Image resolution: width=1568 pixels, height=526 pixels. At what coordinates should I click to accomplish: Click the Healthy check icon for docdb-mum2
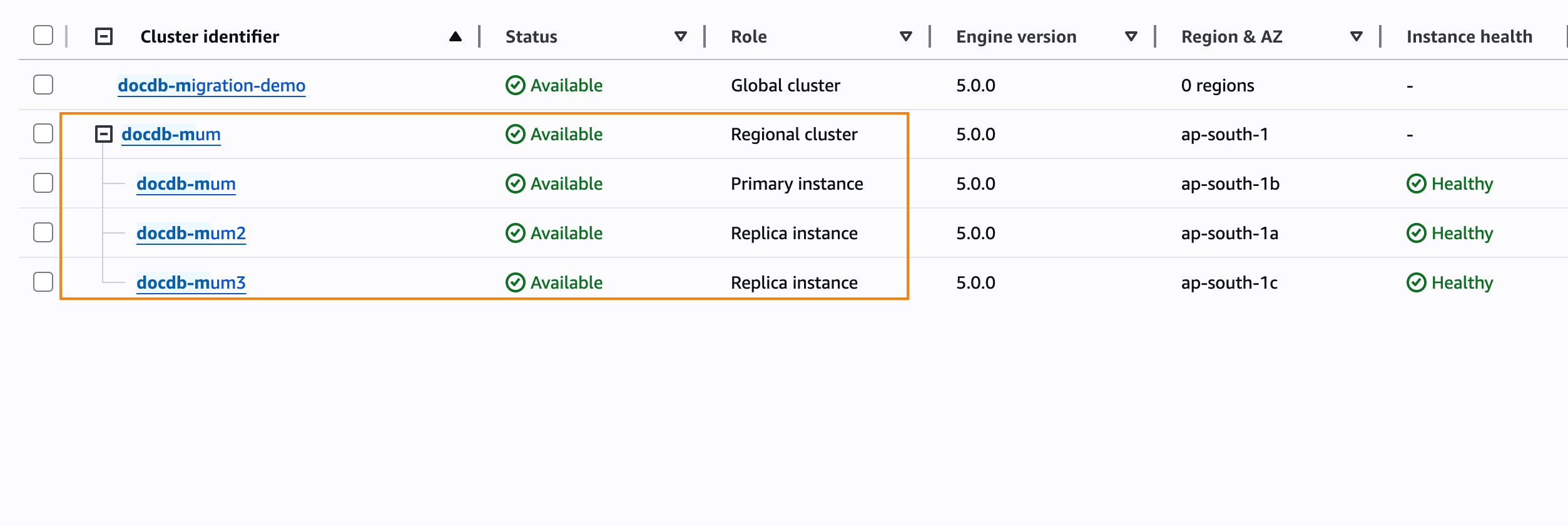click(x=1416, y=233)
